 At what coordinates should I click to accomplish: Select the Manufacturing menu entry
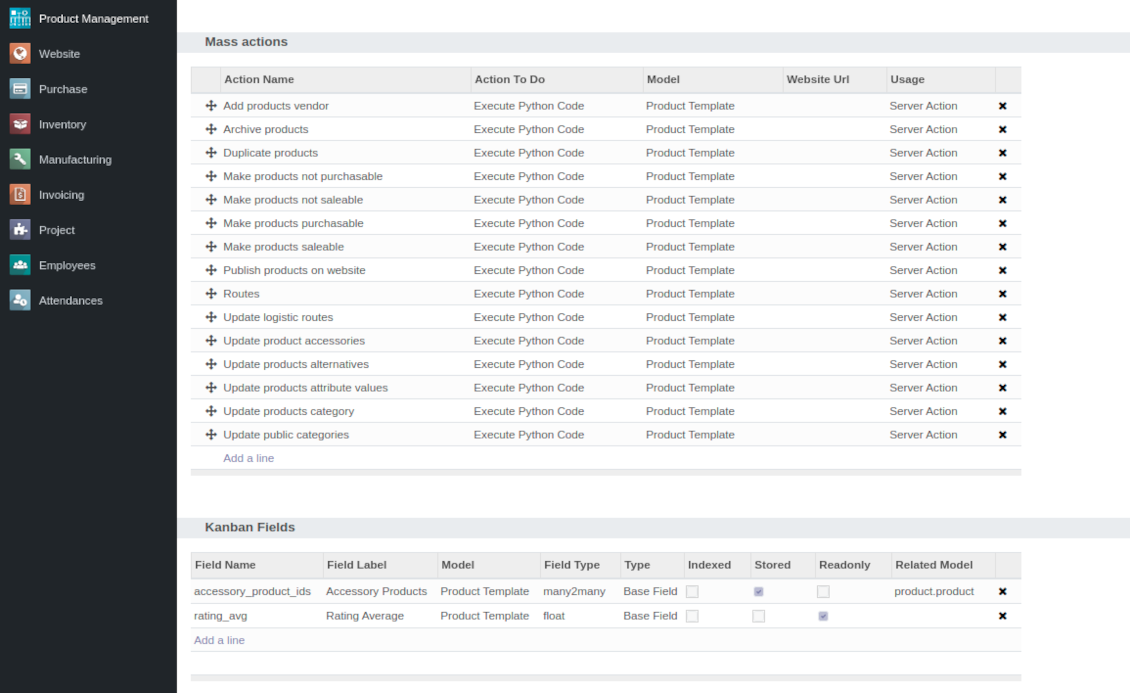75,160
